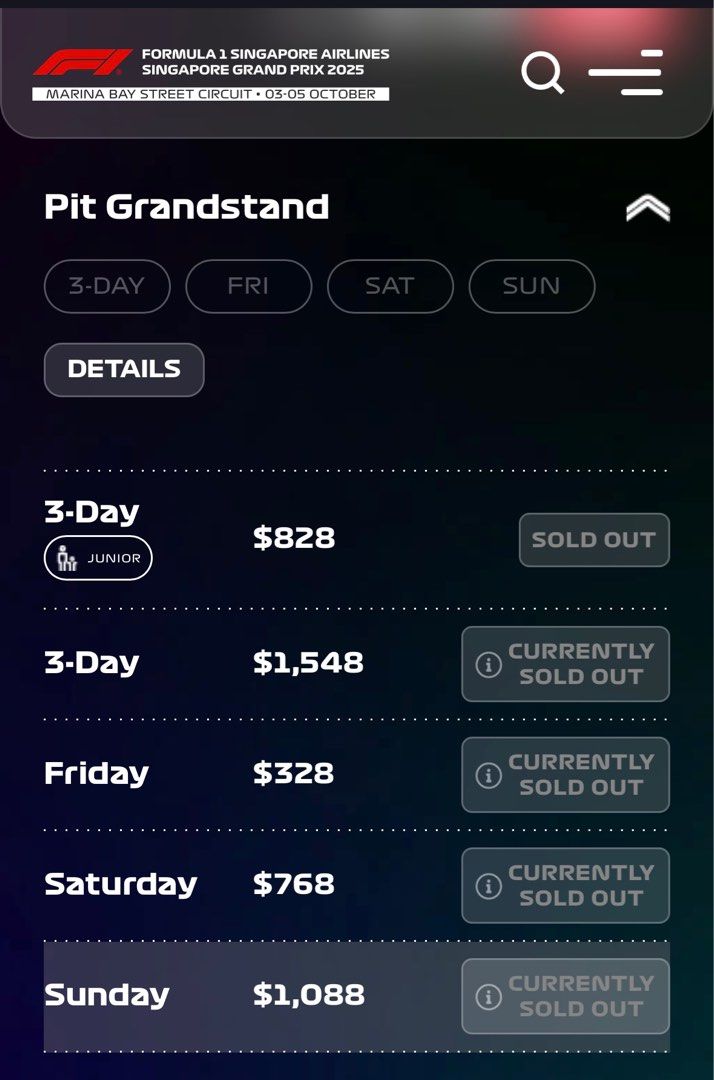Open the DETAILS button
This screenshot has height=1080, width=714.
click(123, 369)
